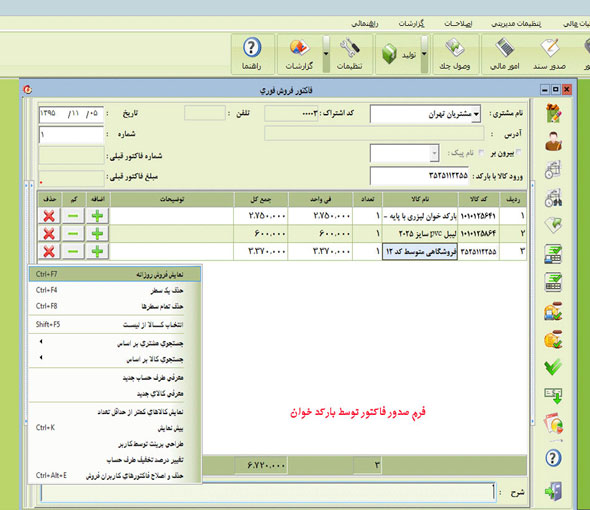
Task: Select معرفی کالای جدید entry
Action: click(x=115, y=394)
